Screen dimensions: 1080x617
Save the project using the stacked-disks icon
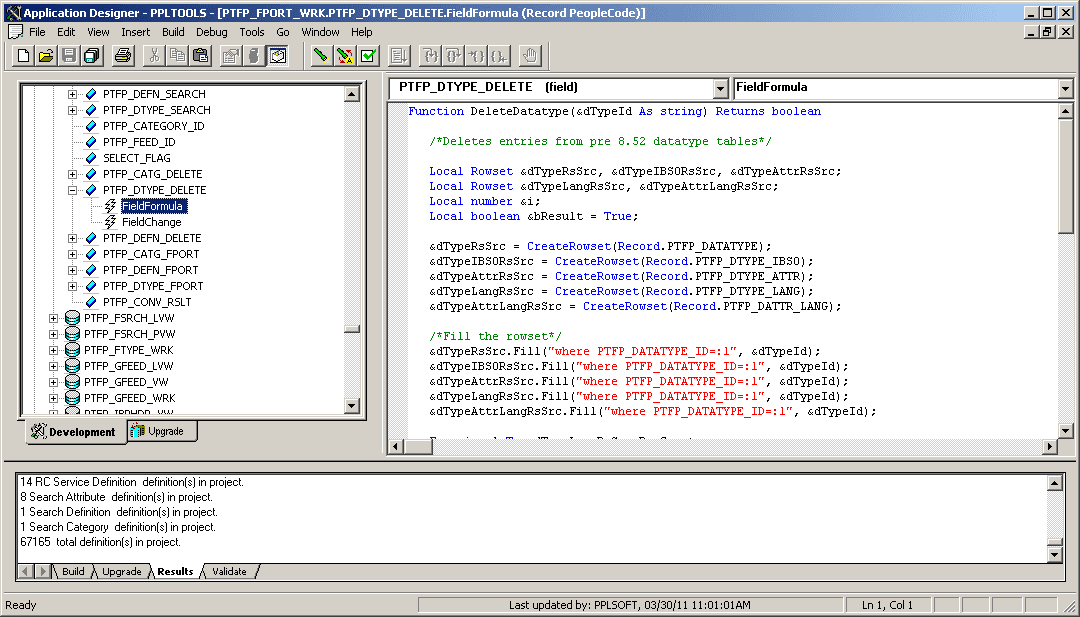click(91, 55)
